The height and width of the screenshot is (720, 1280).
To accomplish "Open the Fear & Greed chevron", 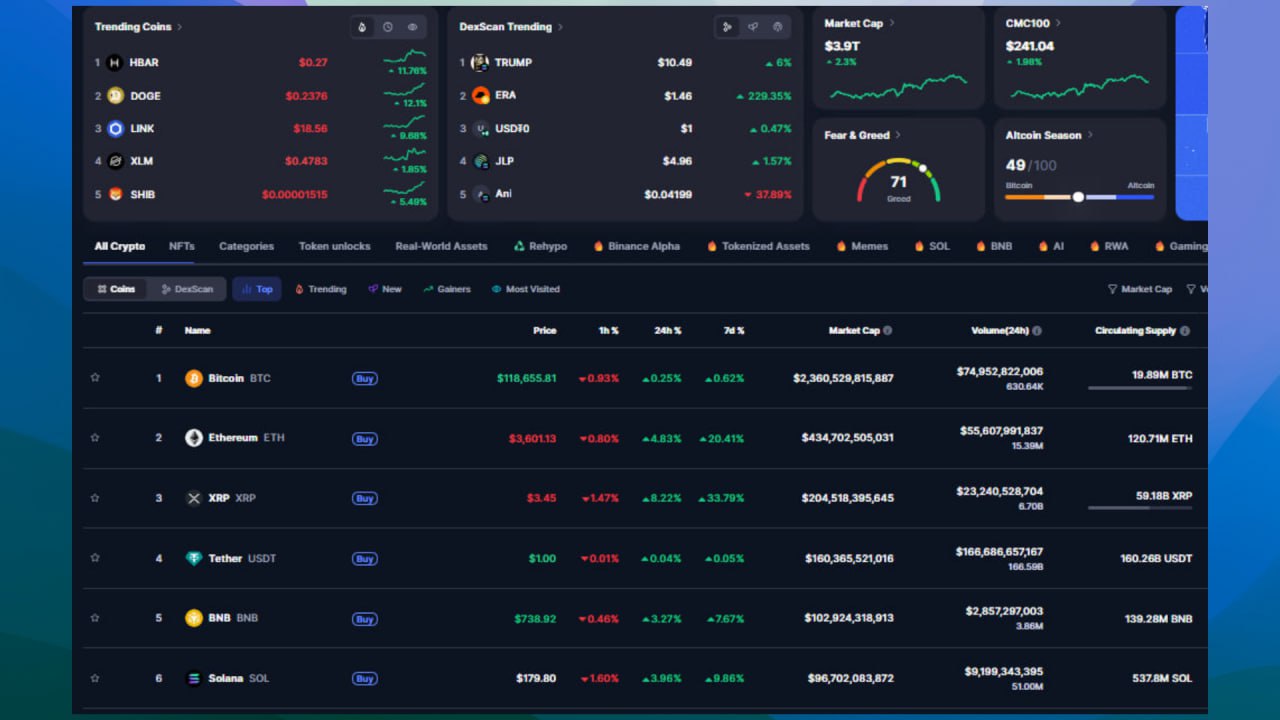I will tap(898, 135).
